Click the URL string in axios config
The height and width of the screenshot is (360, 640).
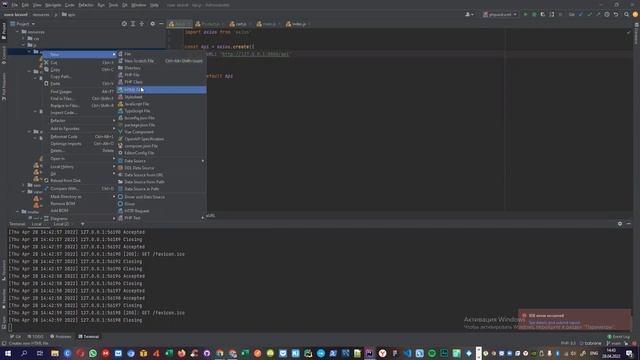pyautogui.click(x=255, y=54)
